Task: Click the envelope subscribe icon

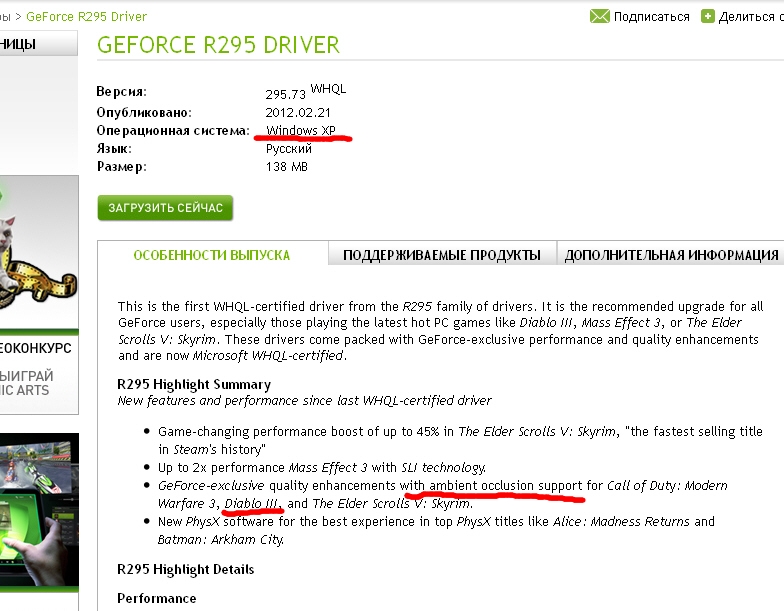Action: click(x=599, y=16)
